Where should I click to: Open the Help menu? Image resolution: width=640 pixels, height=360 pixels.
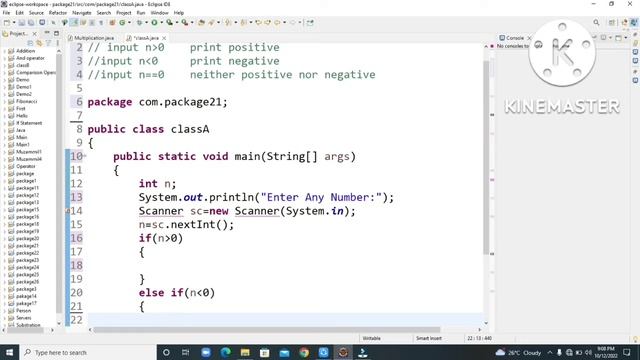(x=179, y=13)
